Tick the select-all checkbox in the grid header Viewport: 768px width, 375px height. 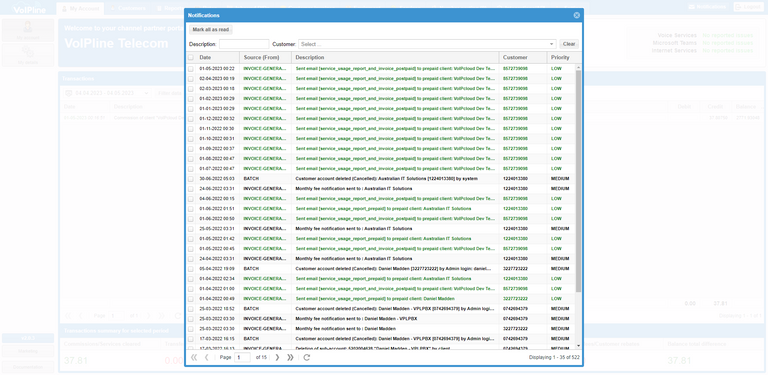tap(191, 57)
